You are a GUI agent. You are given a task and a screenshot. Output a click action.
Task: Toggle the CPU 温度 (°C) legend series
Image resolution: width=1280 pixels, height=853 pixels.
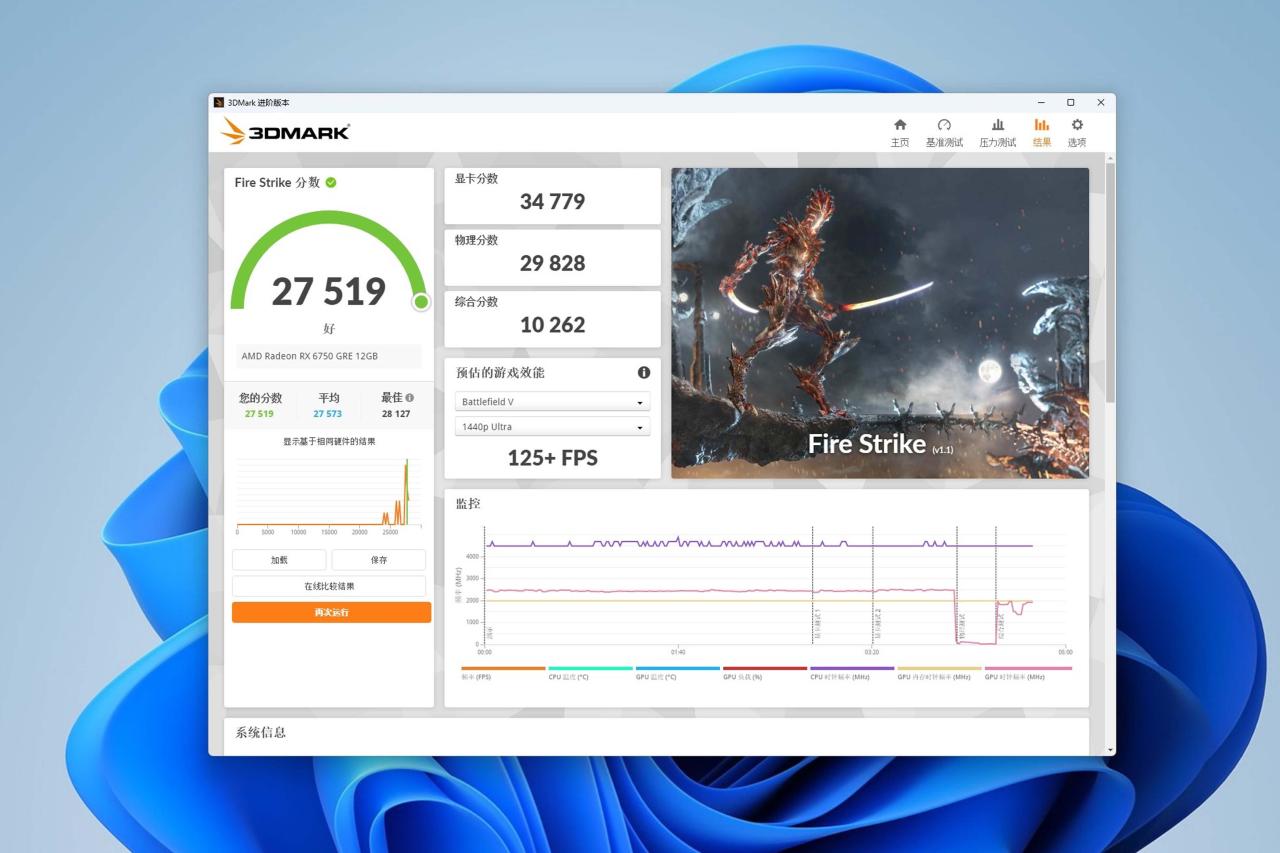(x=590, y=673)
